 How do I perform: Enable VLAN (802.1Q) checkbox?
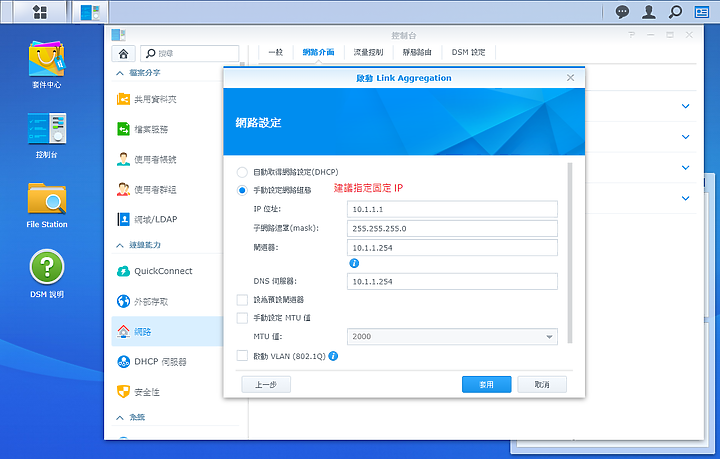coord(242,356)
